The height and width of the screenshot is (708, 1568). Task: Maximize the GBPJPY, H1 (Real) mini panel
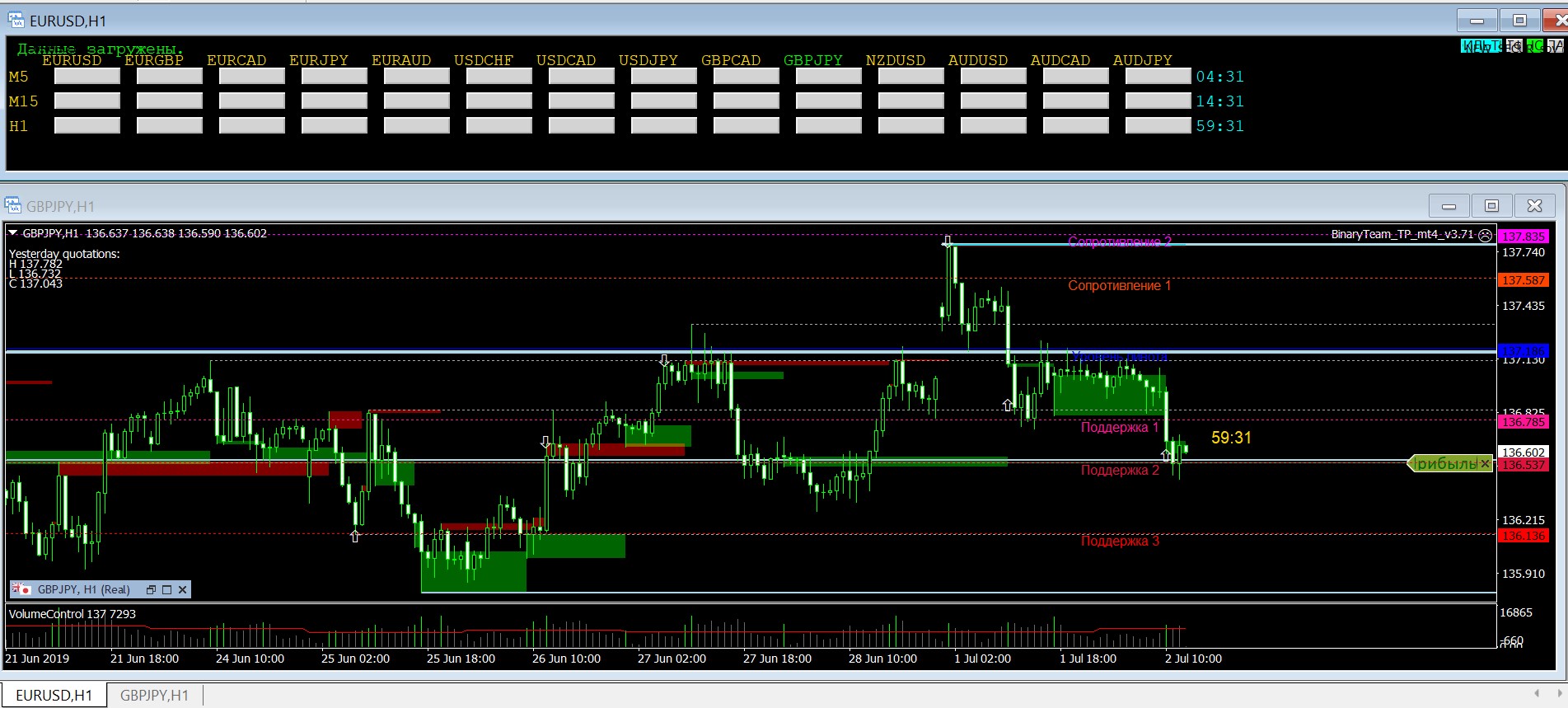pyautogui.click(x=166, y=589)
